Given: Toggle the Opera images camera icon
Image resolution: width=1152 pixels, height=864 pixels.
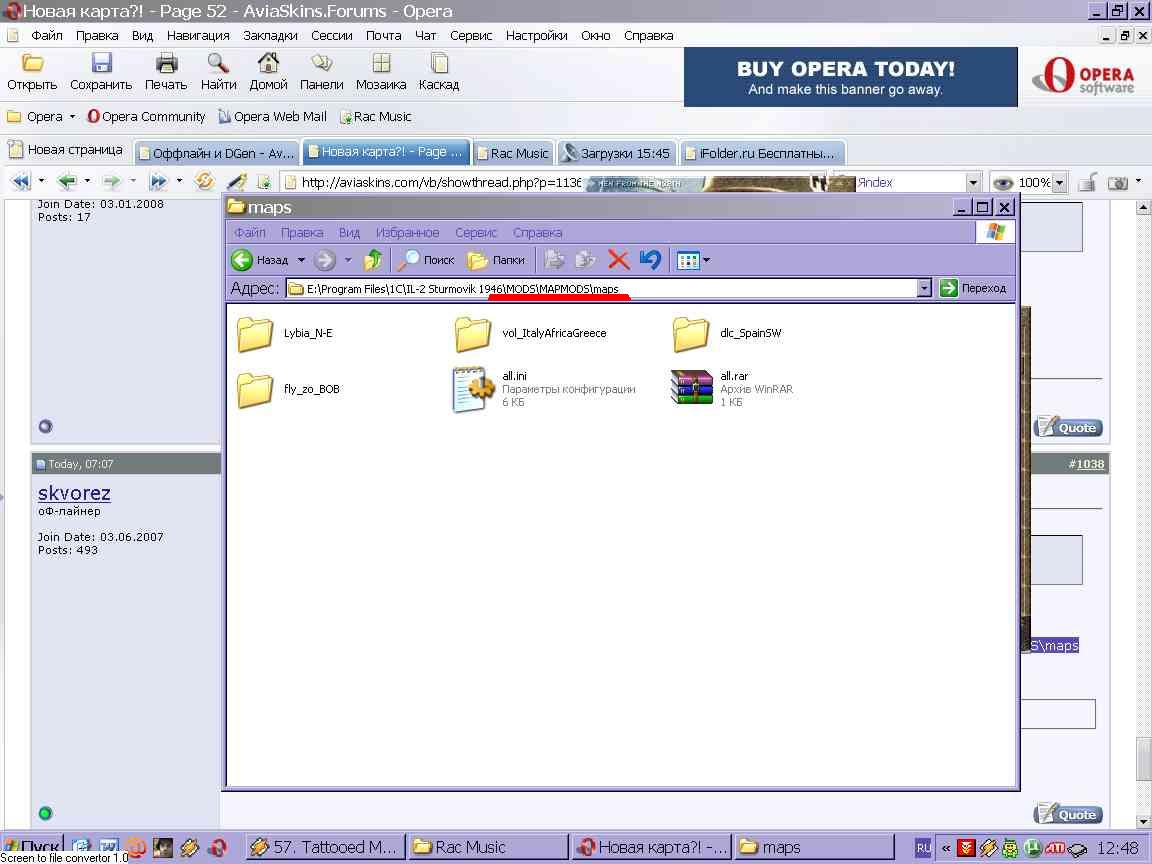Looking at the screenshot, I should pos(1117,183).
